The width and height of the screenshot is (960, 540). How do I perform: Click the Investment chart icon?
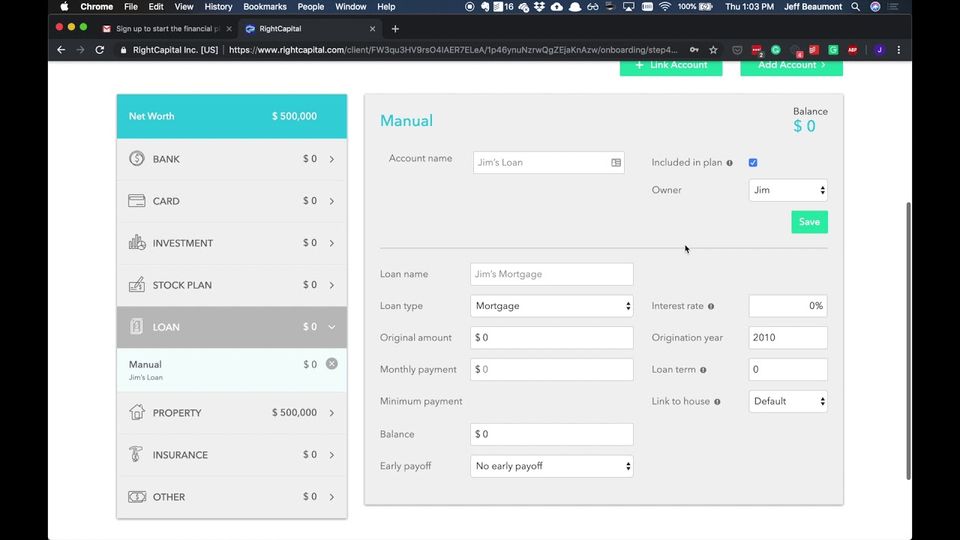click(137, 242)
